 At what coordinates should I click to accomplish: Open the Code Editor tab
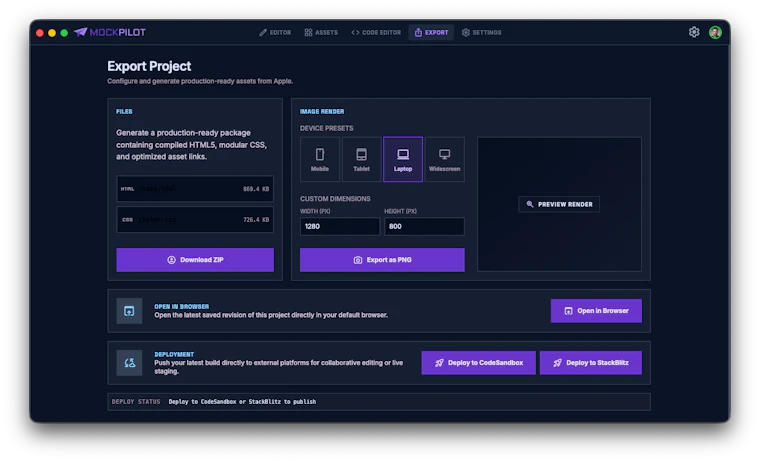[376, 32]
